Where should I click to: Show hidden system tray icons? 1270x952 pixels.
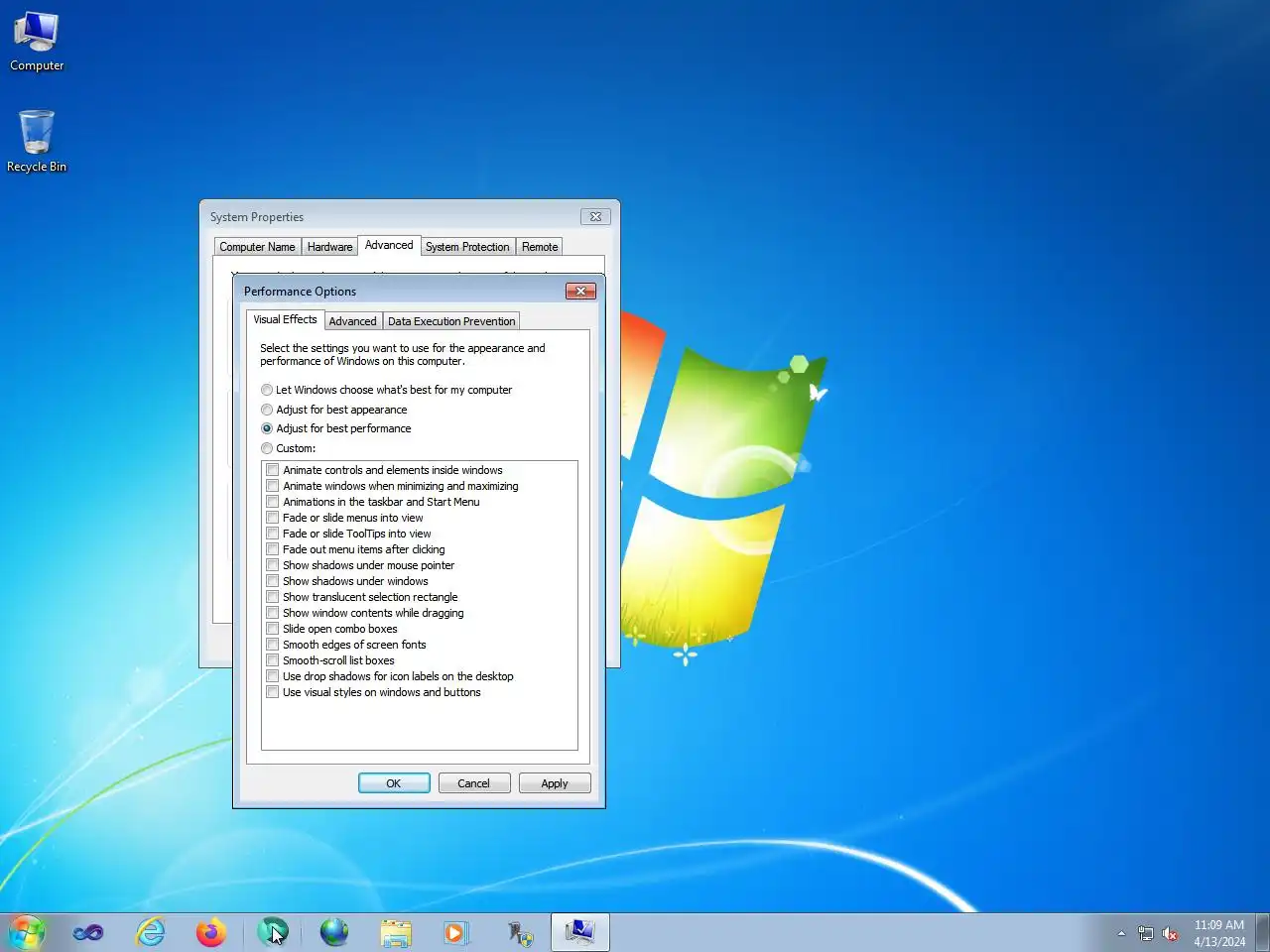point(1121,933)
